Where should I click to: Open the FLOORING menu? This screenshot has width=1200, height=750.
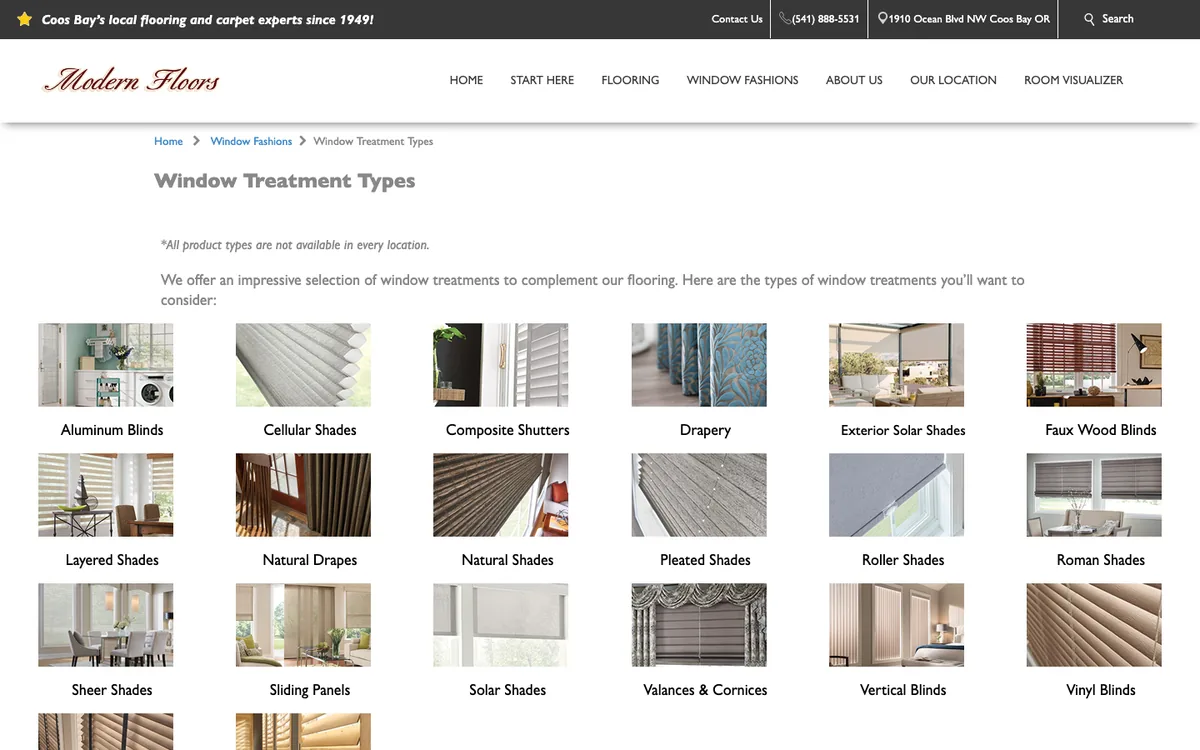[630, 80]
